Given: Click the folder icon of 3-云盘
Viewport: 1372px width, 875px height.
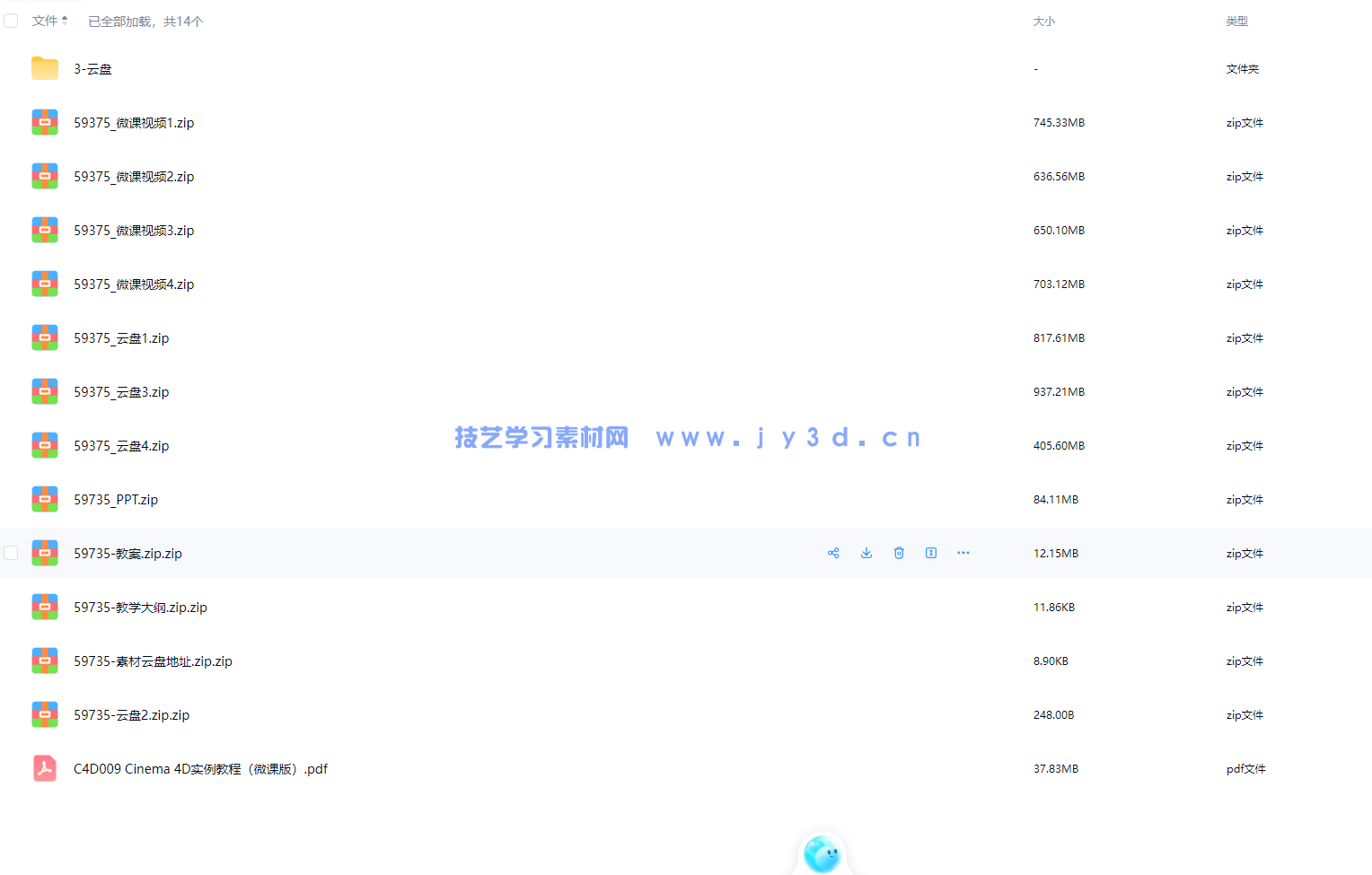Looking at the screenshot, I should click(44, 68).
